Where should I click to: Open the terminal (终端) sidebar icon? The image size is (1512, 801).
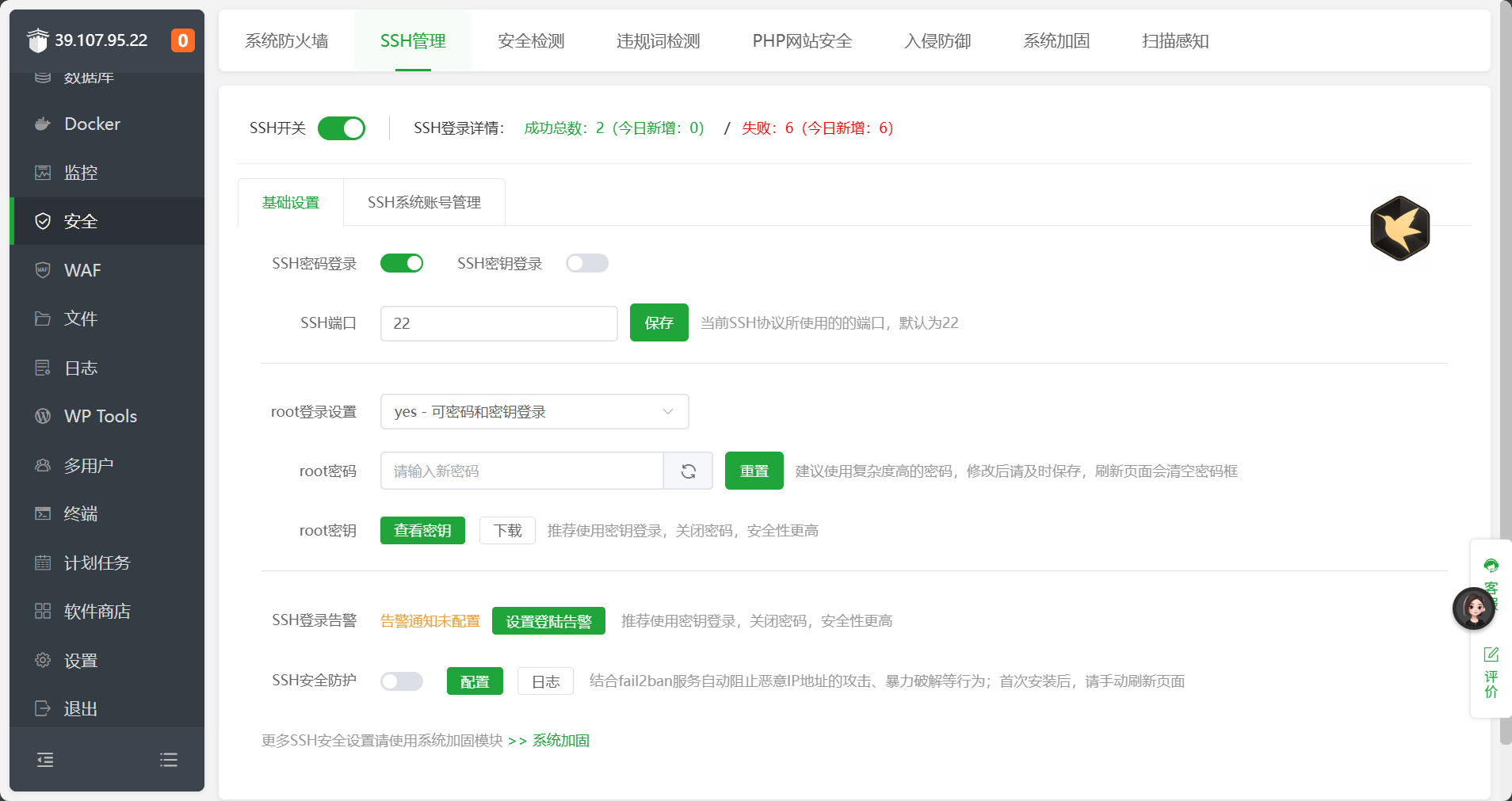[43, 513]
